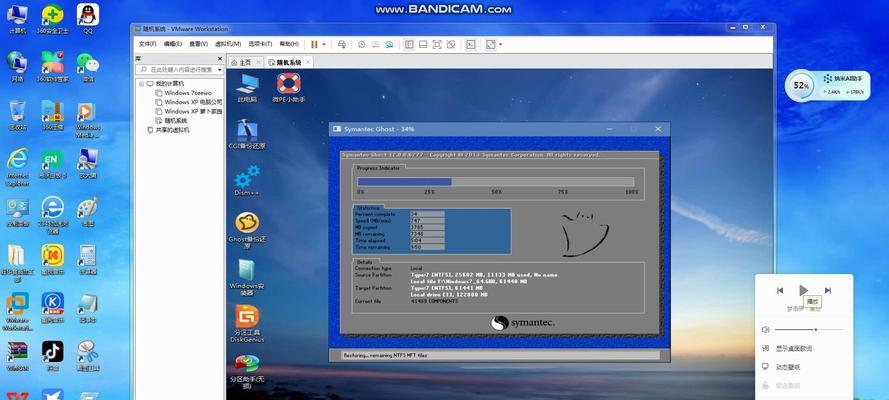Open the snapshot manager toolbar icon
The height and width of the screenshot is (400, 889).
[x=390, y=44]
